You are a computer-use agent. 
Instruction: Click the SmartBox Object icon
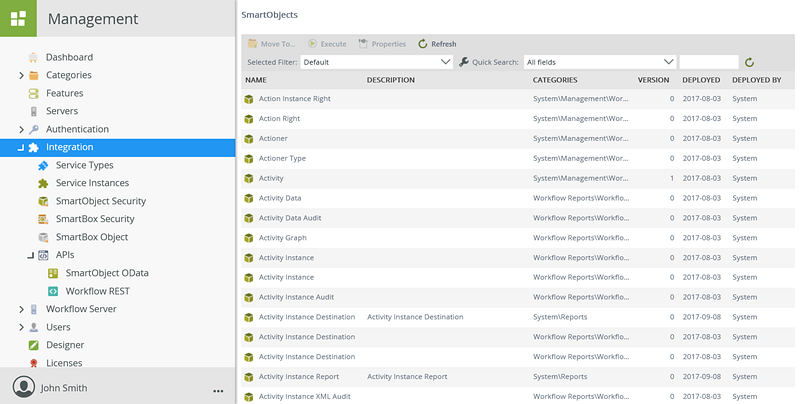click(x=43, y=237)
